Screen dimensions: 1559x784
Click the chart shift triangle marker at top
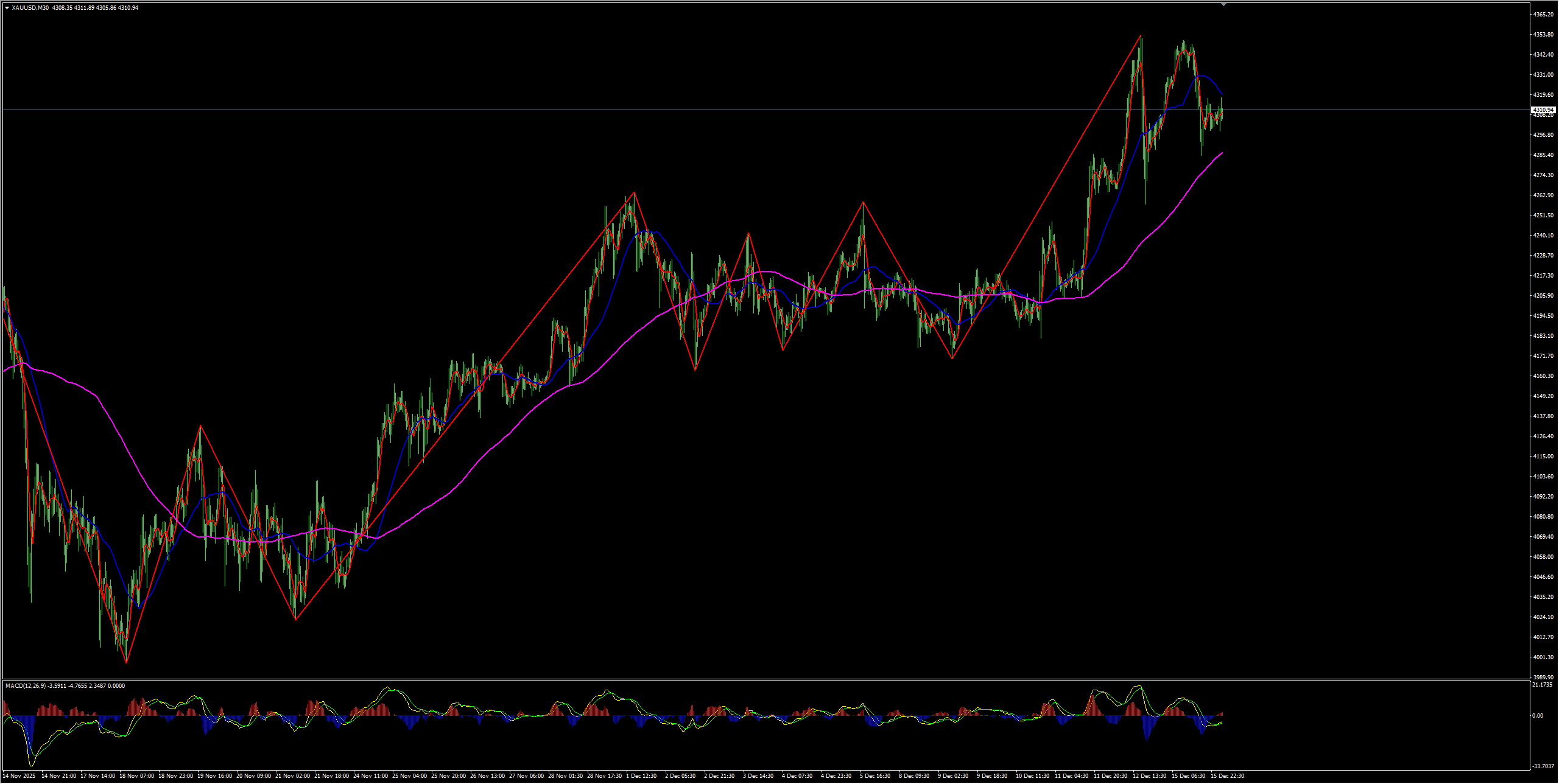click(1223, 4)
